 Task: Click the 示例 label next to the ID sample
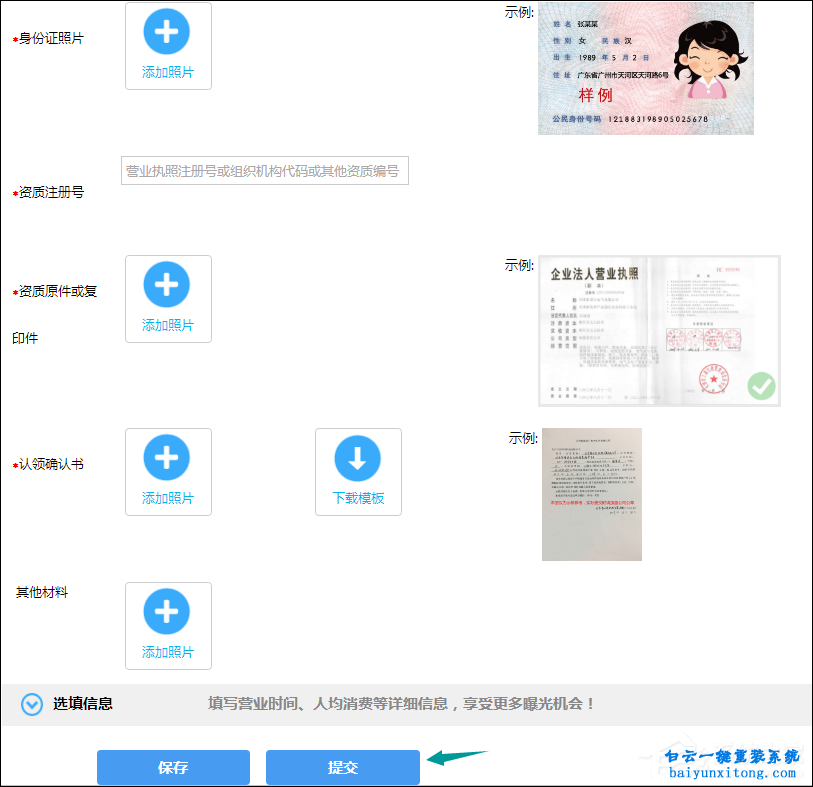(519, 13)
